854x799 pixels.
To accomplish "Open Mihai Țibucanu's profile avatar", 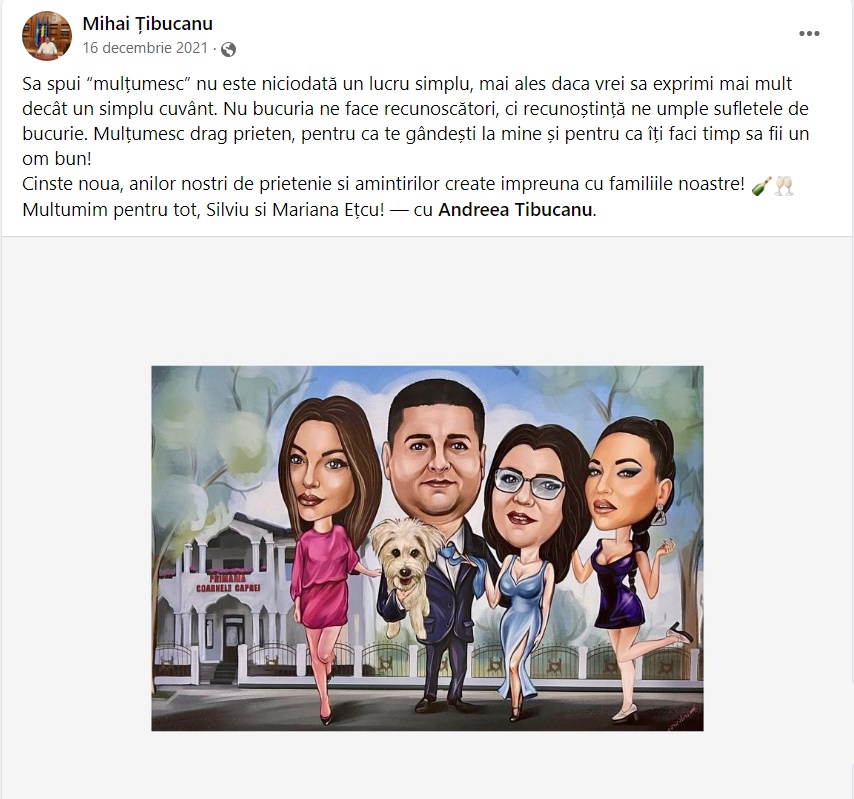I will (x=47, y=36).
